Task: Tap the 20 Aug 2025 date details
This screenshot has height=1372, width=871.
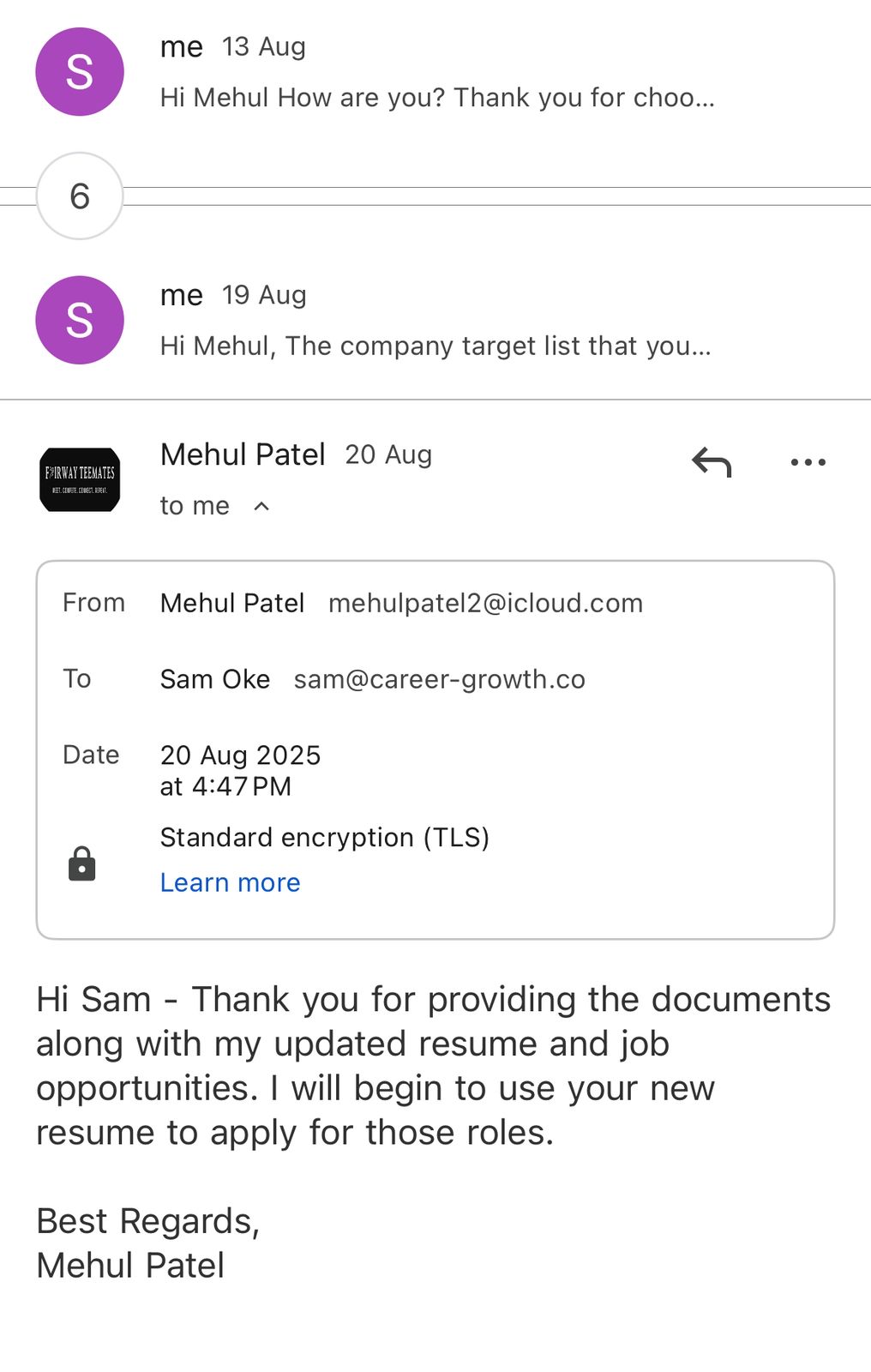Action: point(240,769)
